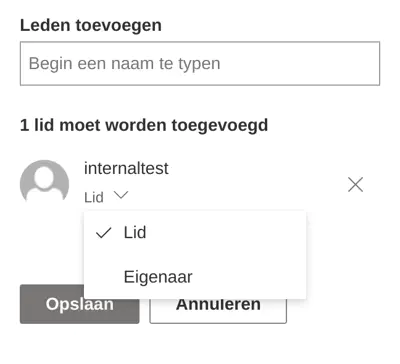This screenshot has height=364, width=400.
Task: Click the internaltest profile avatar icon
Action: [44, 181]
